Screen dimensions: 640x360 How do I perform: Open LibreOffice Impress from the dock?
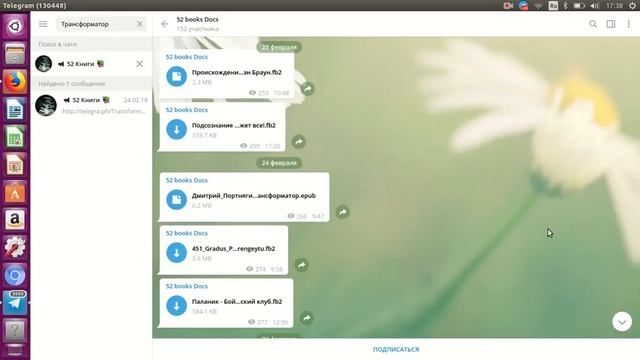(15, 164)
